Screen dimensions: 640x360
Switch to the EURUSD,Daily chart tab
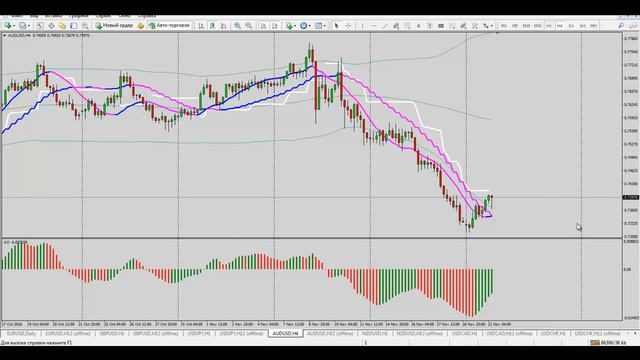(21, 333)
